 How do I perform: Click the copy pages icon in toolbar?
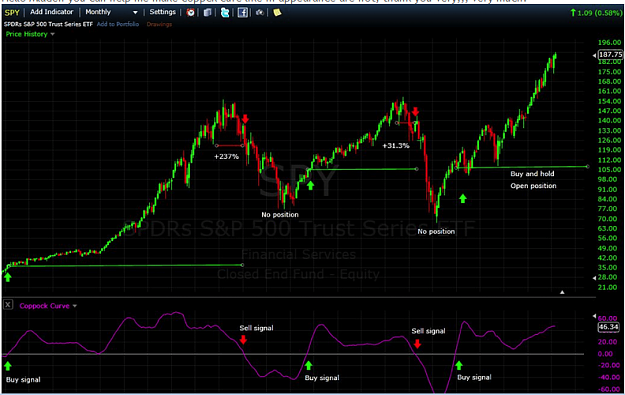click(x=208, y=12)
